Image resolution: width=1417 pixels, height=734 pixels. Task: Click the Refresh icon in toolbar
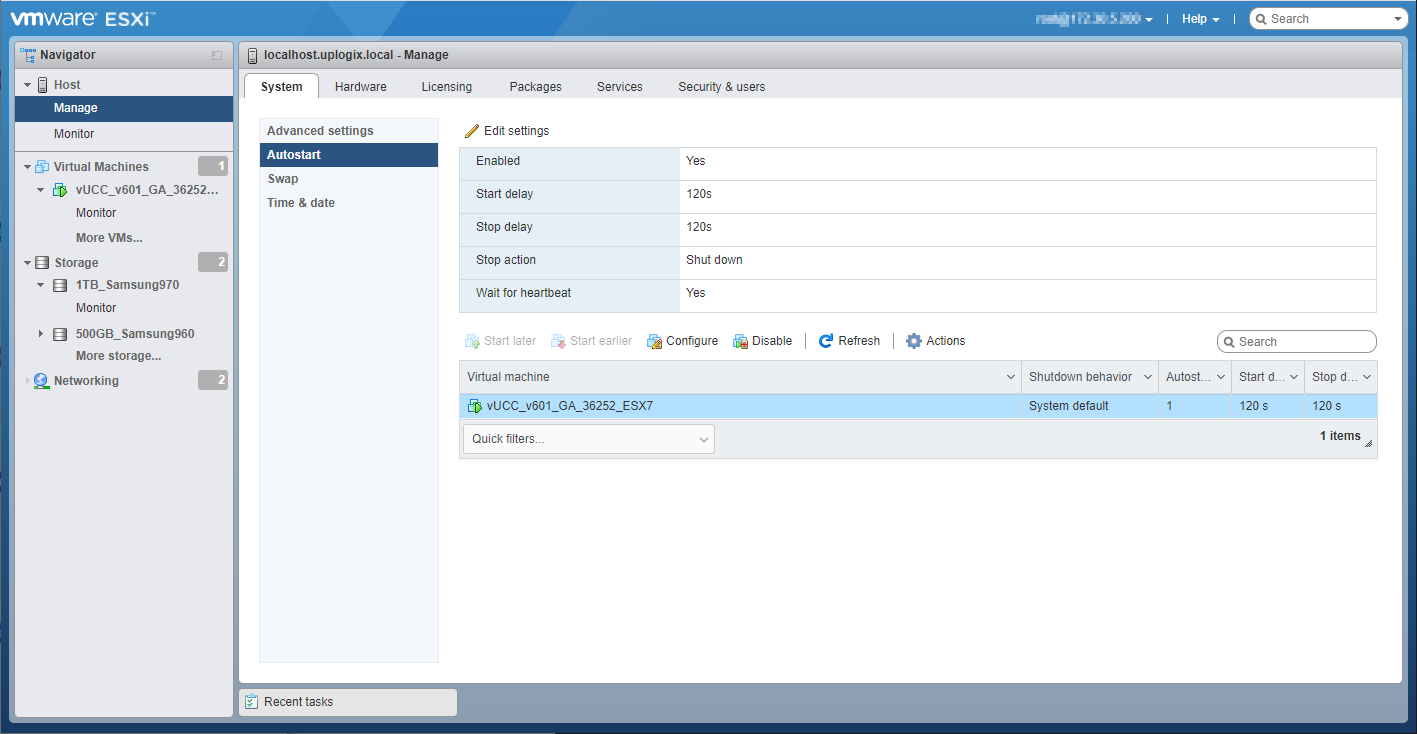point(826,341)
